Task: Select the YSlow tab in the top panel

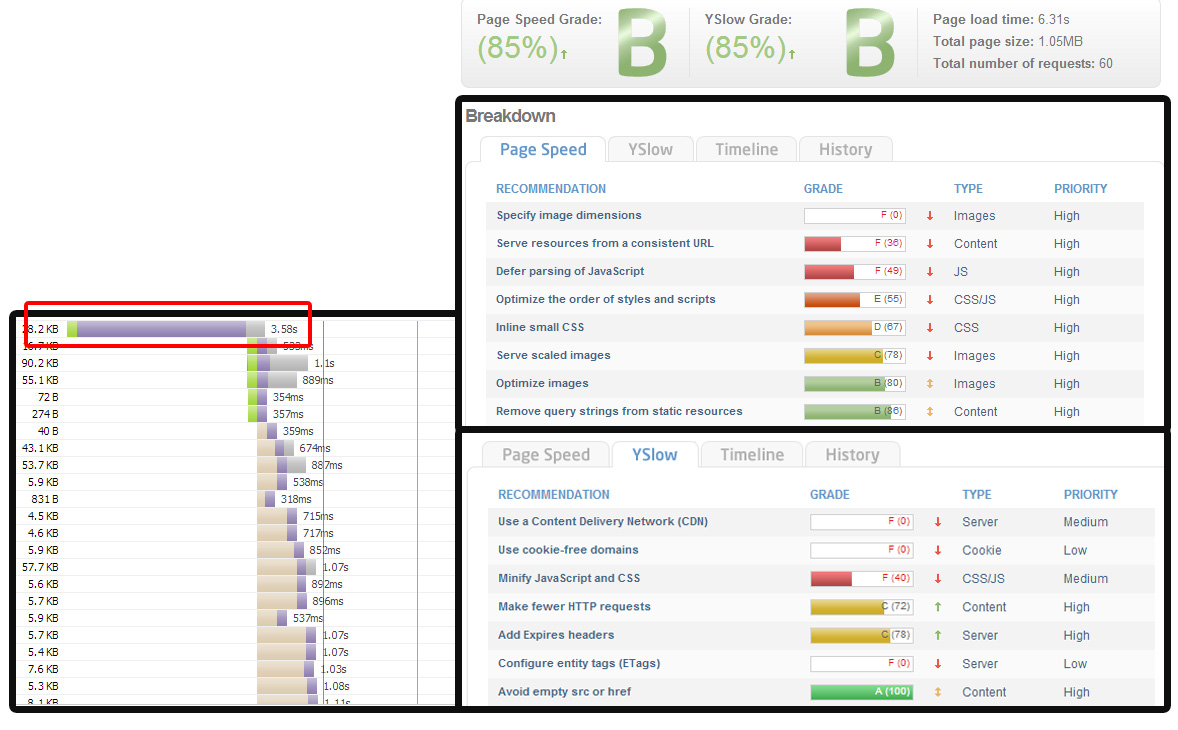Action: click(x=650, y=149)
